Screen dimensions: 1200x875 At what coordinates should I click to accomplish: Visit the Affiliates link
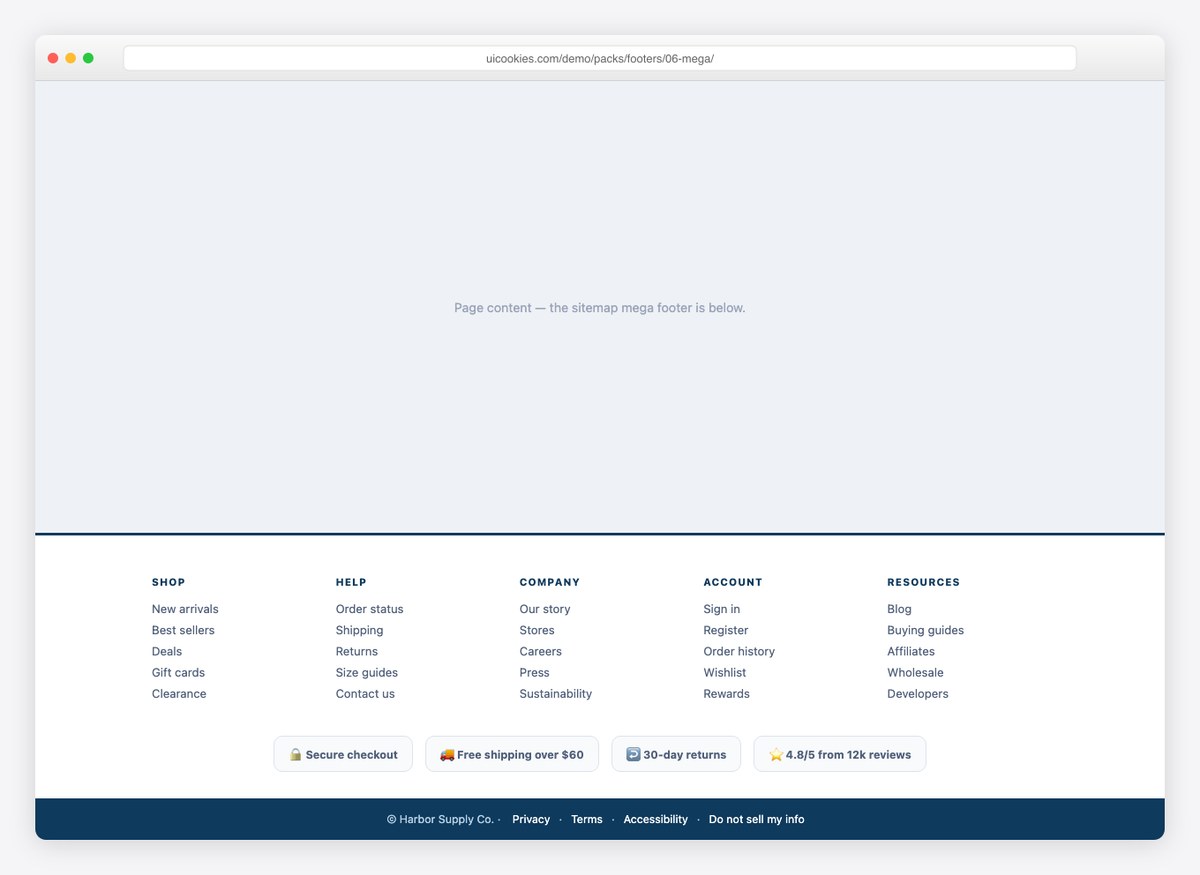click(911, 651)
